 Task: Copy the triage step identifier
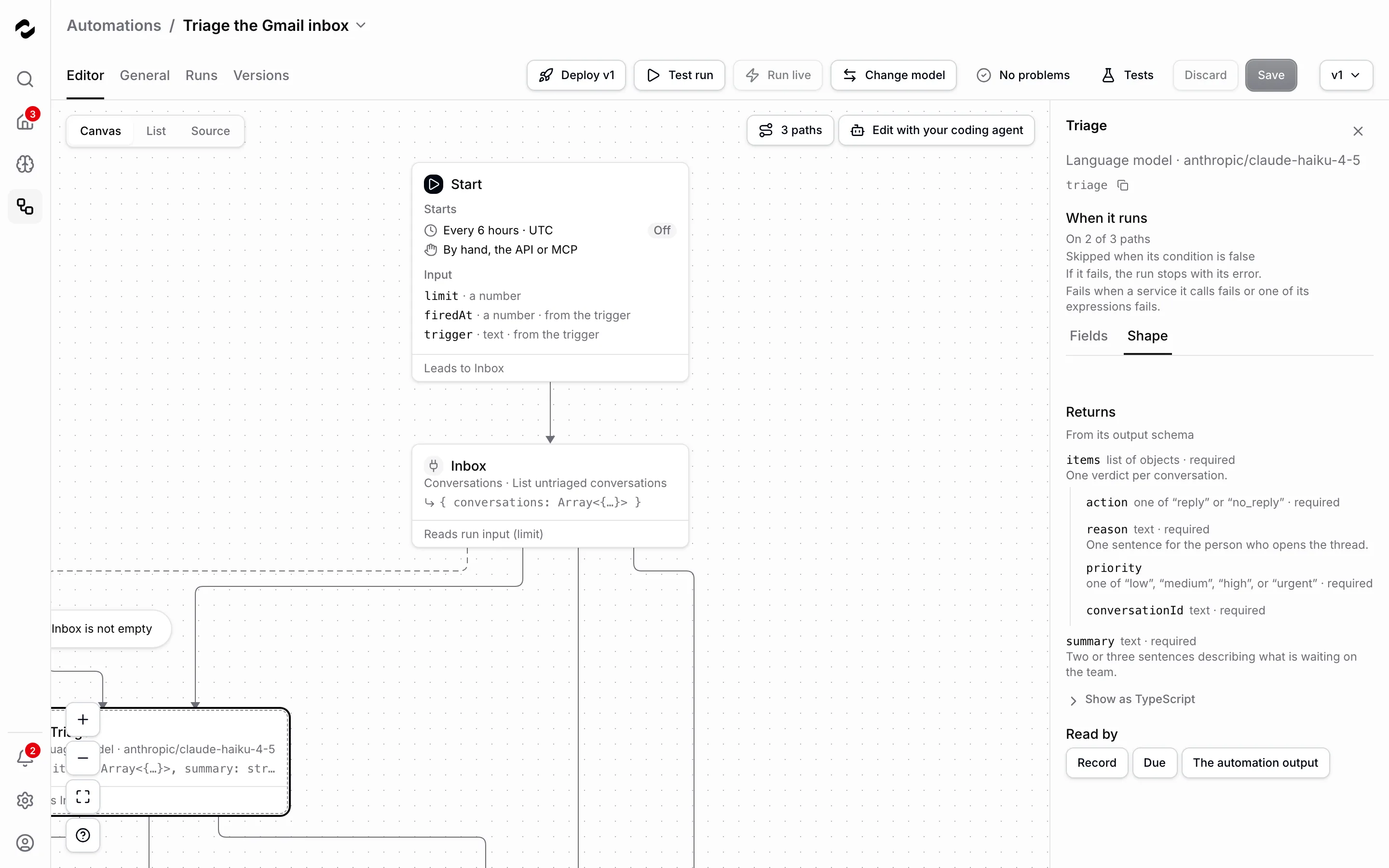1123,185
